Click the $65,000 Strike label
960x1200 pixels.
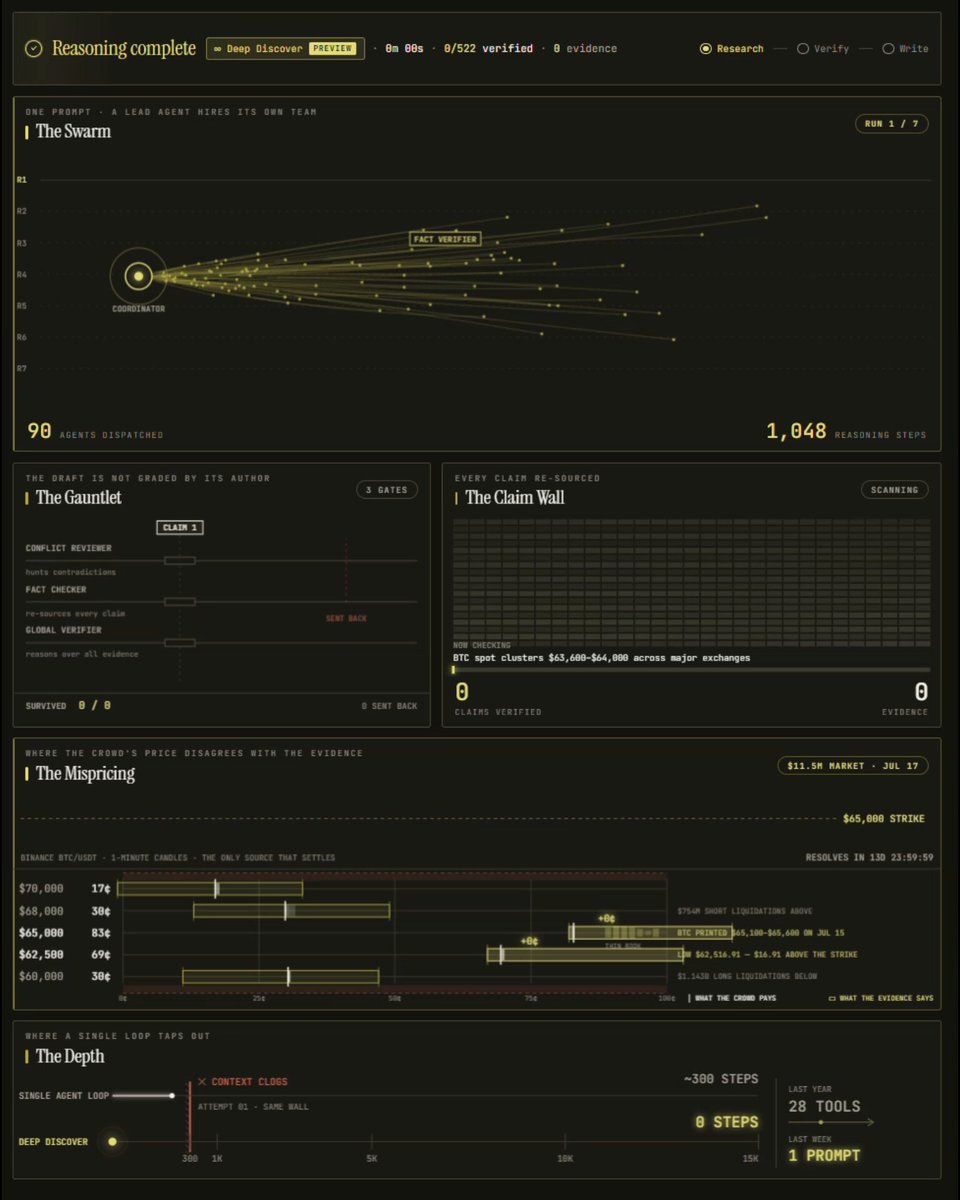point(884,819)
